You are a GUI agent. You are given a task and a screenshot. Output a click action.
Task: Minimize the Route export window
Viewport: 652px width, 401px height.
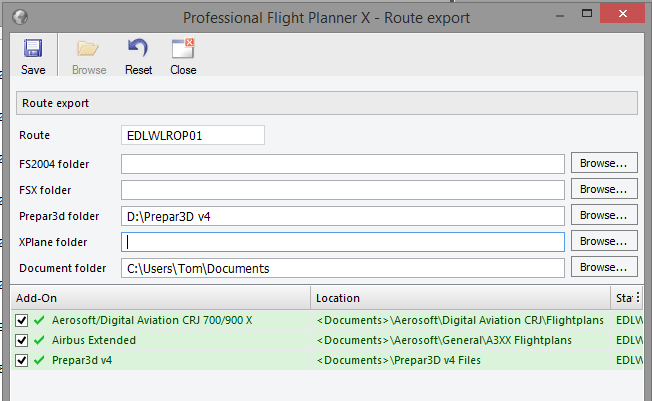point(560,15)
